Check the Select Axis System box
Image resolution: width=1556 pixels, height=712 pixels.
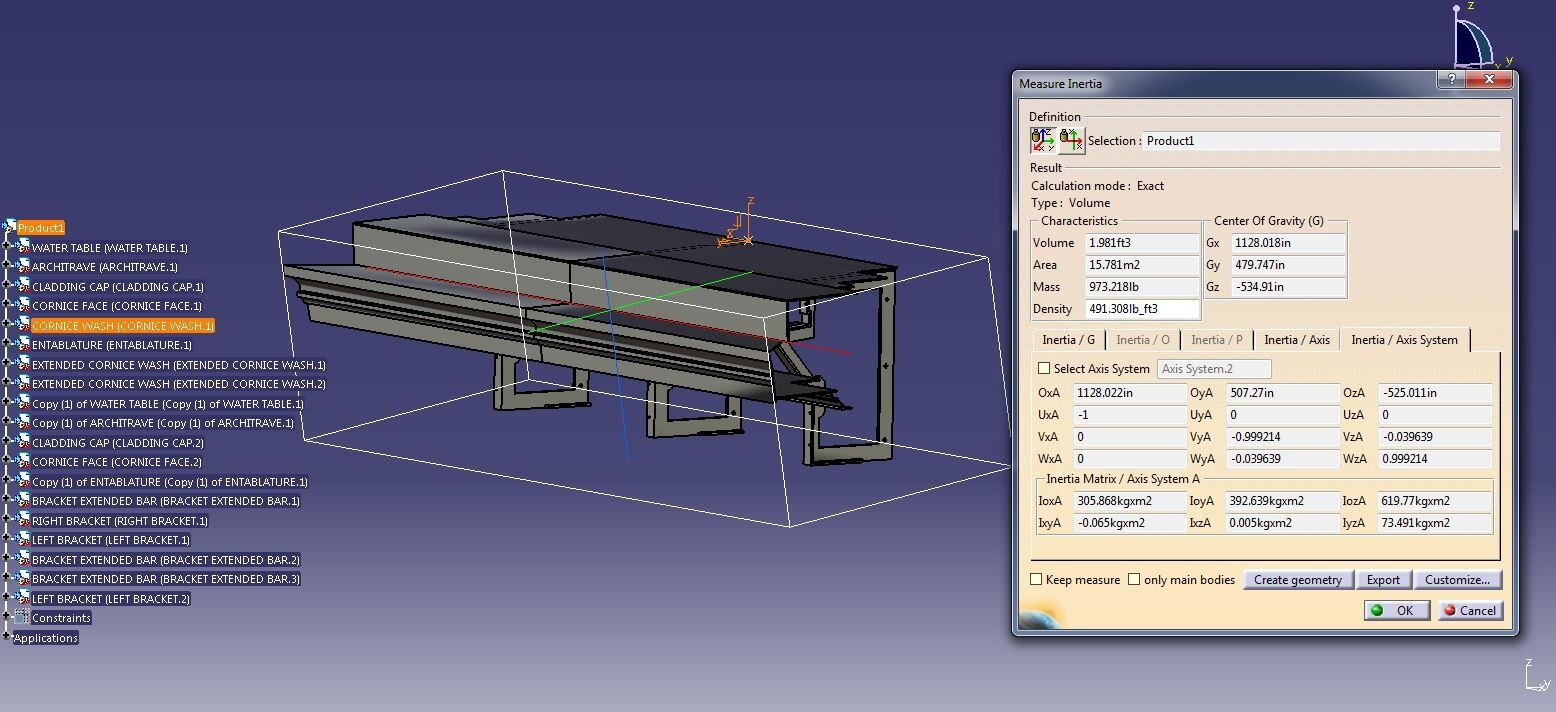pyautogui.click(x=1044, y=369)
